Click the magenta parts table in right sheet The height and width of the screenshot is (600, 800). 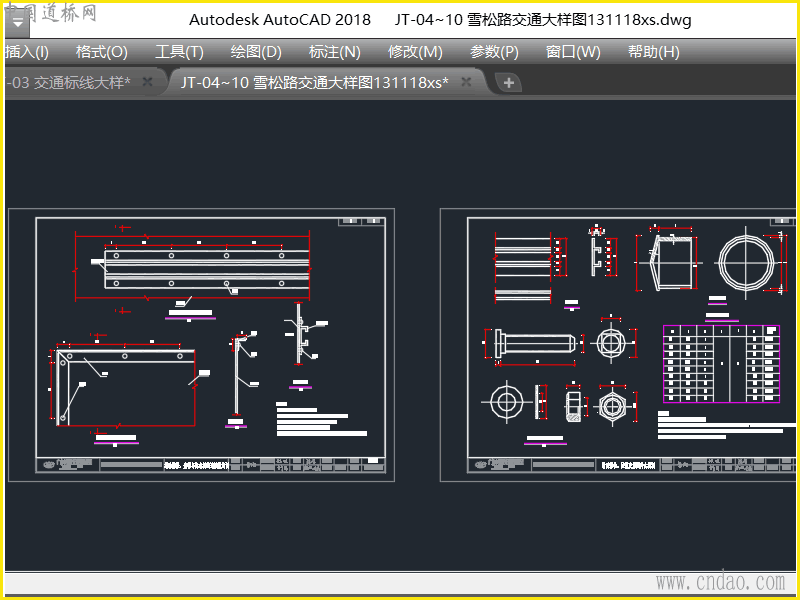[x=721, y=364]
